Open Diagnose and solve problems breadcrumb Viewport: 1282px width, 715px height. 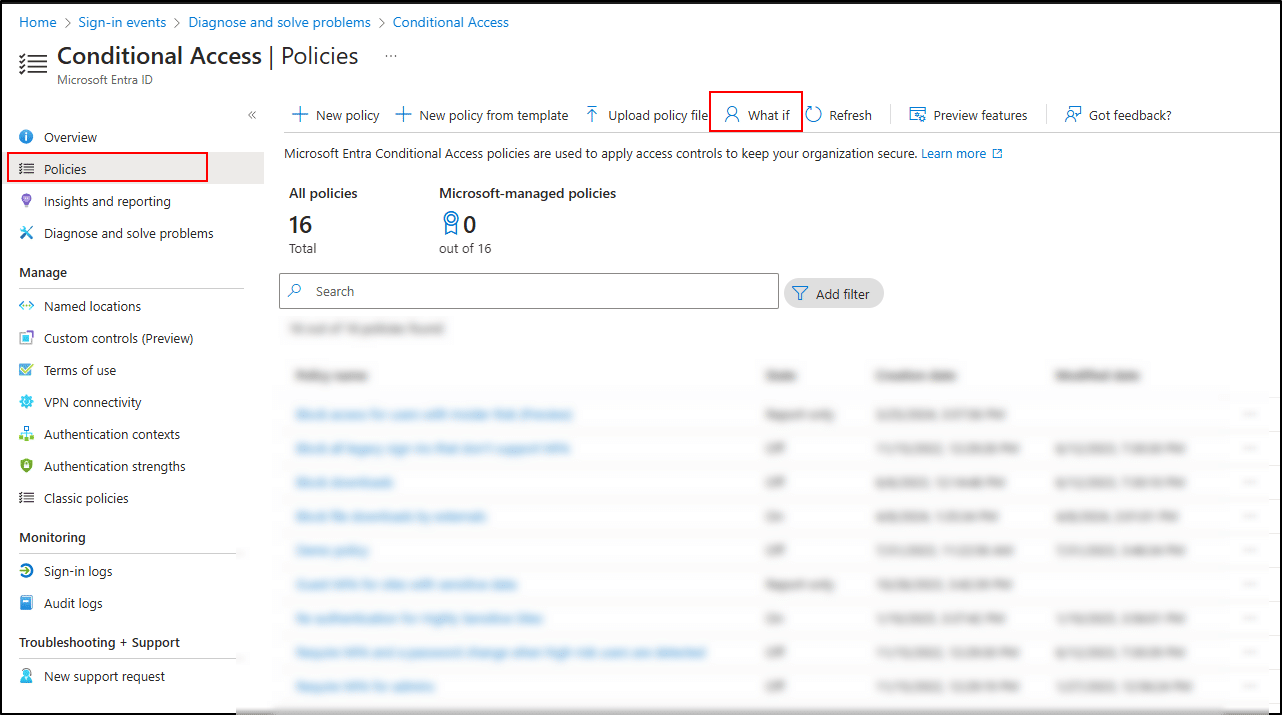click(x=279, y=22)
